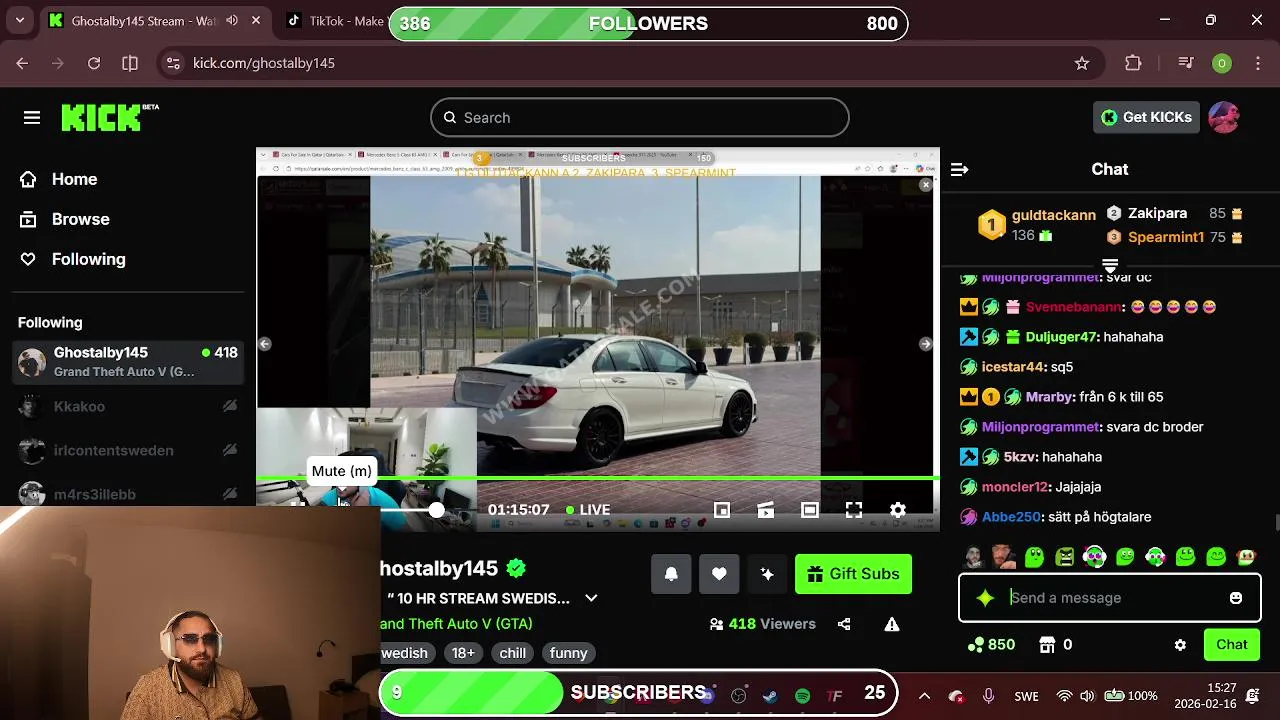Enter fullscreen on the video player
Image resolution: width=1280 pixels, height=720 pixels.
point(854,510)
